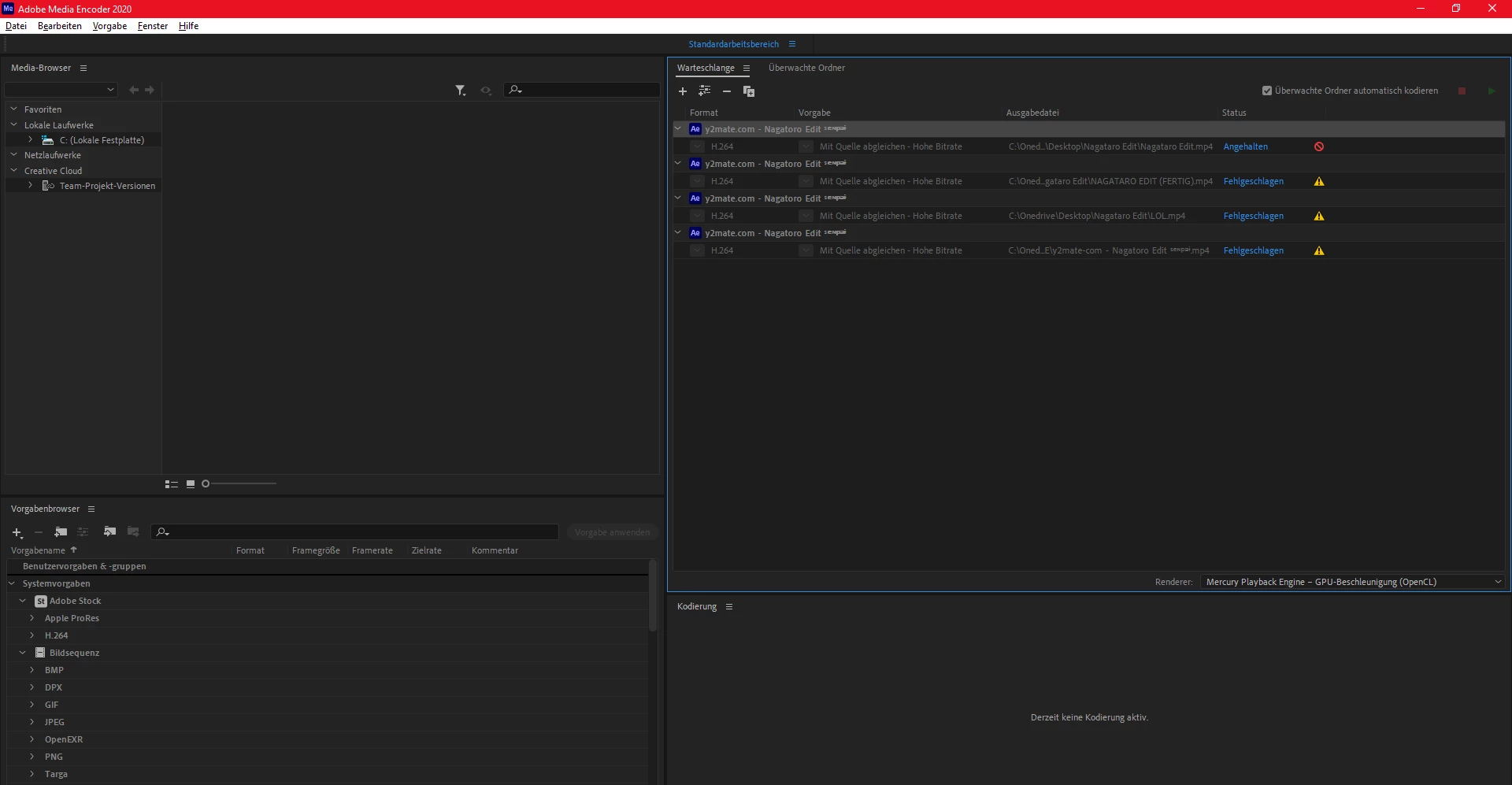Collapse Lokale Laufwerke node
1512x785 pixels.
point(13,125)
